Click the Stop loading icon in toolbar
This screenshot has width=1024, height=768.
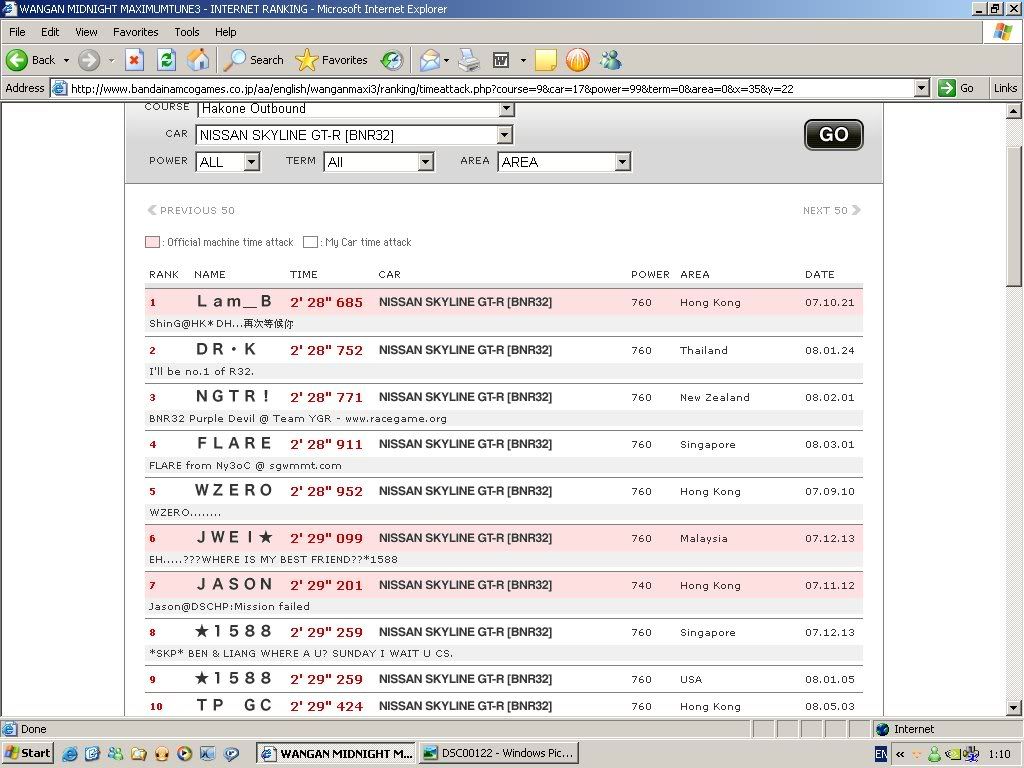click(134, 60)
